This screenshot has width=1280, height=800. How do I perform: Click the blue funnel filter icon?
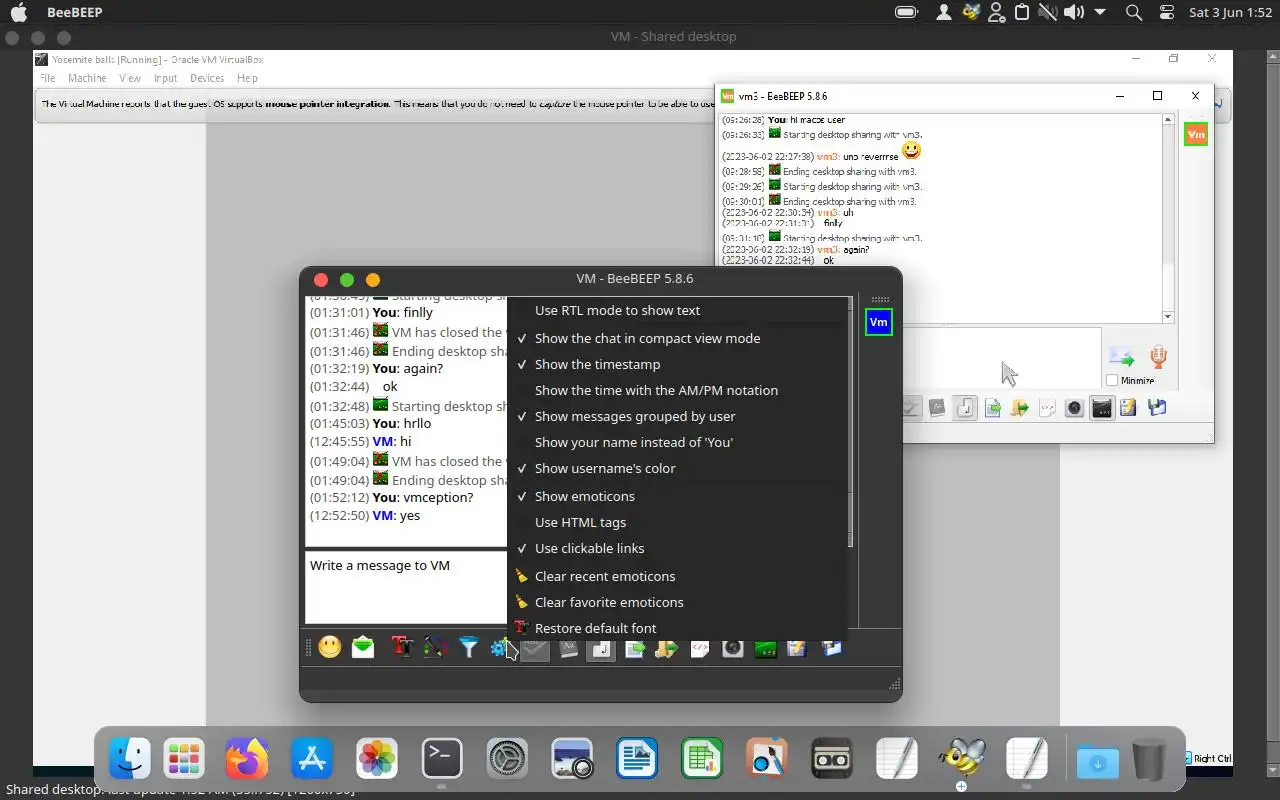468,647
